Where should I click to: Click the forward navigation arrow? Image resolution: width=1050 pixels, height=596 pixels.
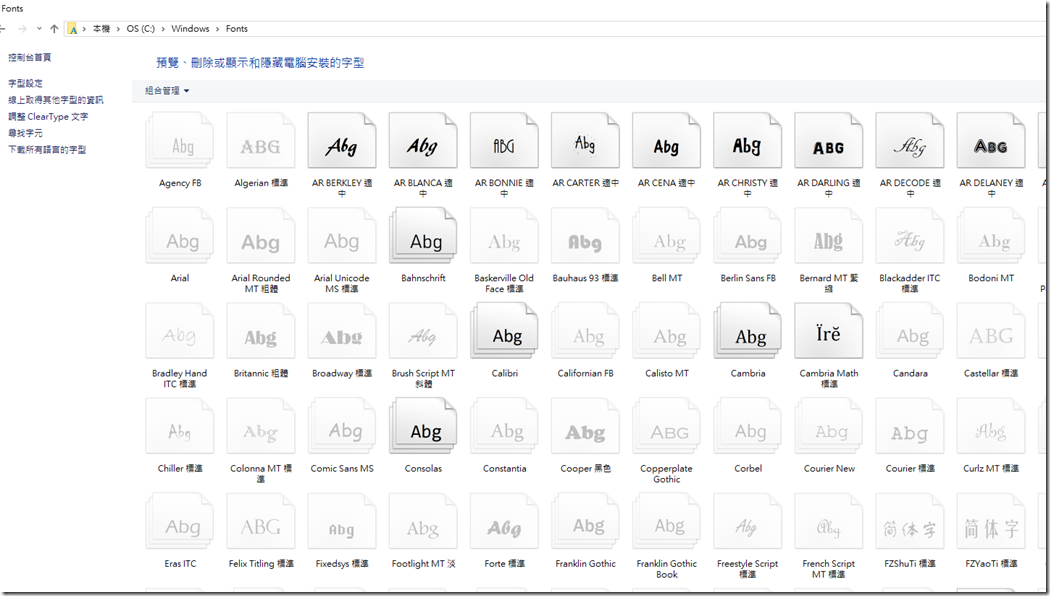coord(22,29)
